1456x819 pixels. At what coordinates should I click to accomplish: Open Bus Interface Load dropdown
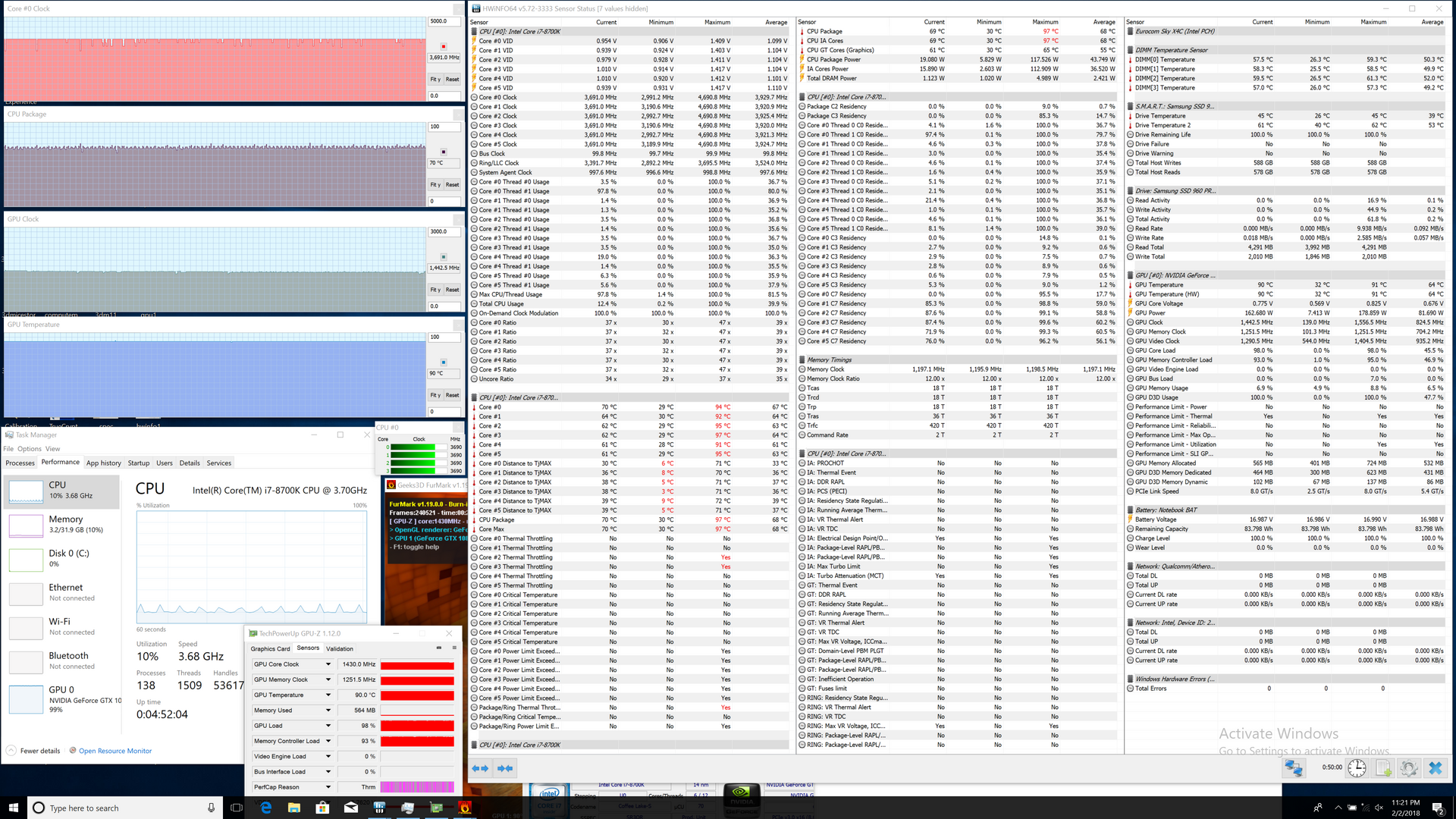point(328,772)
